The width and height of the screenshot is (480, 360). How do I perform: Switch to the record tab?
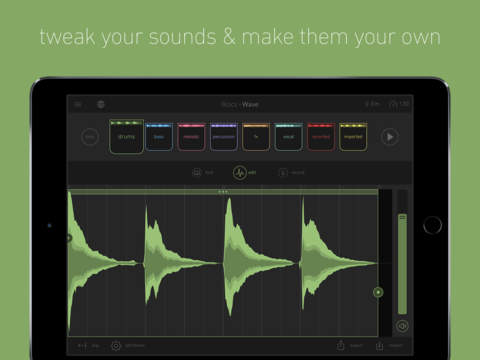pos(291,173)
